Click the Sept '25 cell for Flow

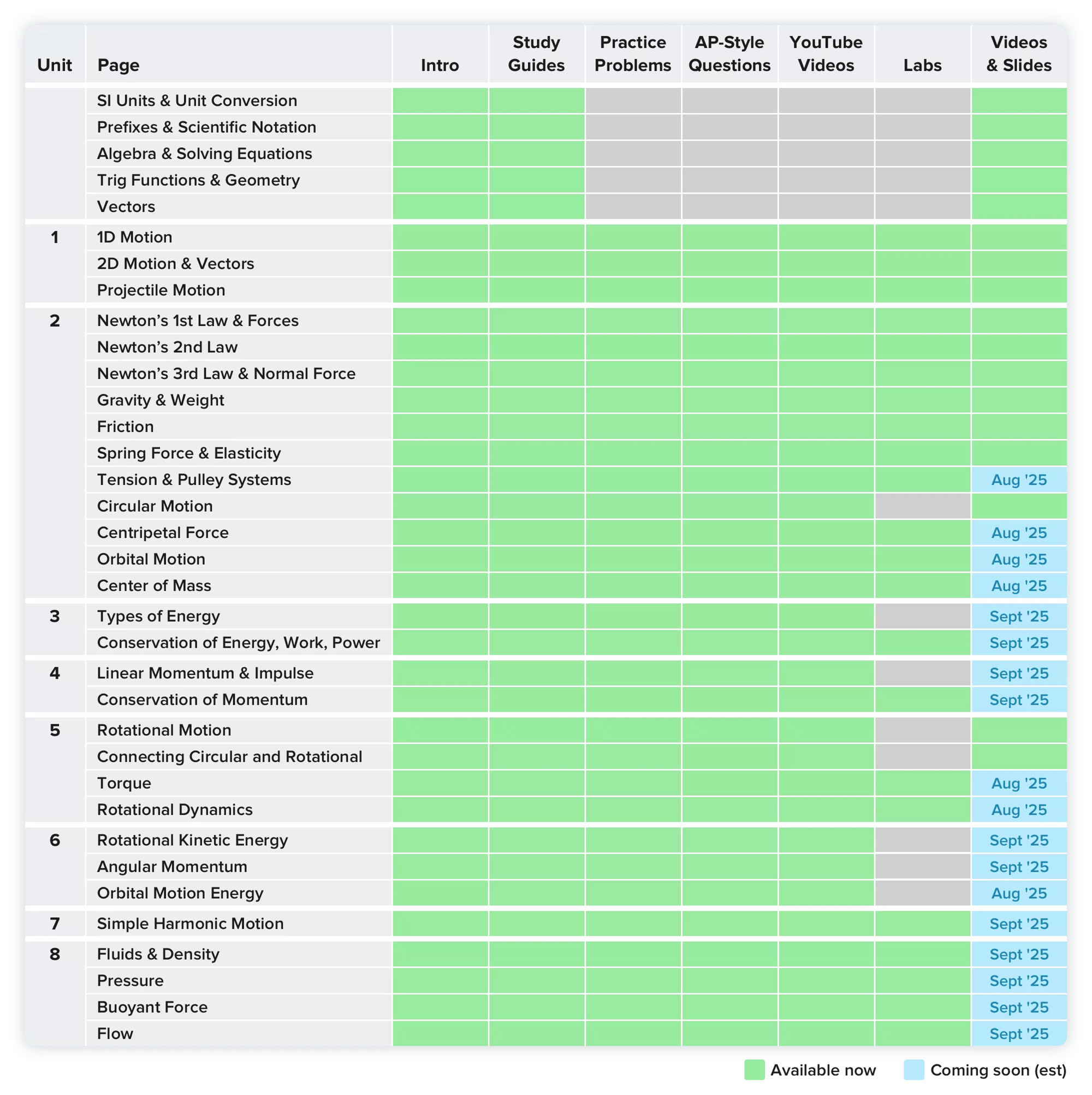(x=1018, y=1034)
